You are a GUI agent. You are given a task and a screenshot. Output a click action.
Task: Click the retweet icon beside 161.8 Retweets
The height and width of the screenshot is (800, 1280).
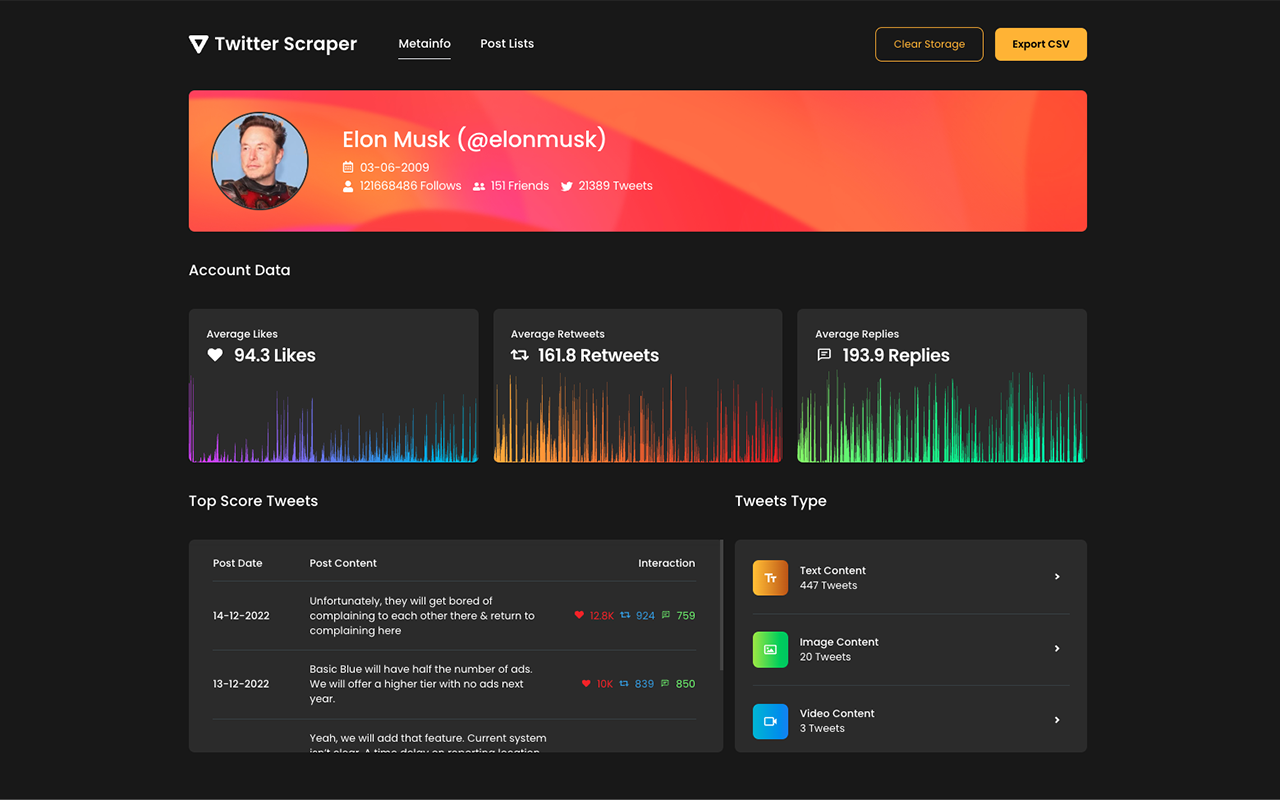coord(519,355)
